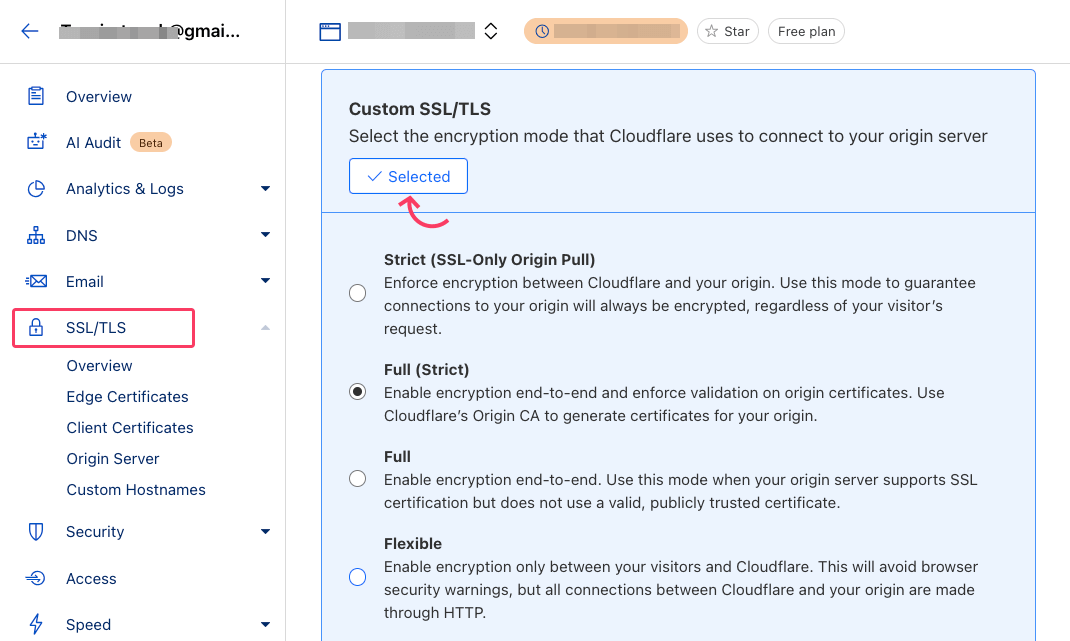Screen dimensions: 1070x641
Task: Open Speed menu item
Action: tap(89, 625)
